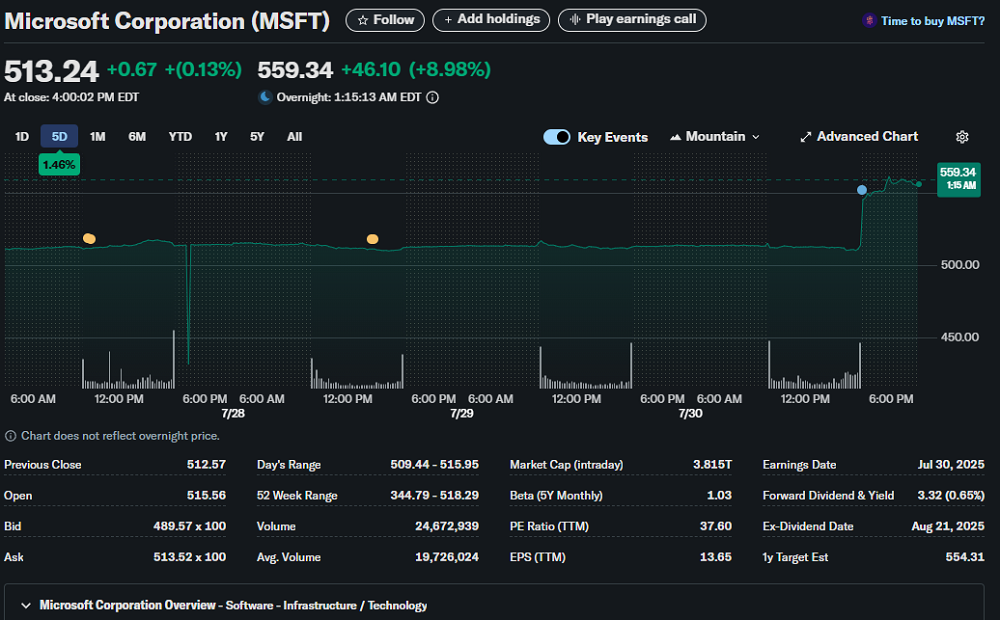This screenshot has width=1000, height=620.
Task: Click the second orange key event dot
Action: (373, 239)
